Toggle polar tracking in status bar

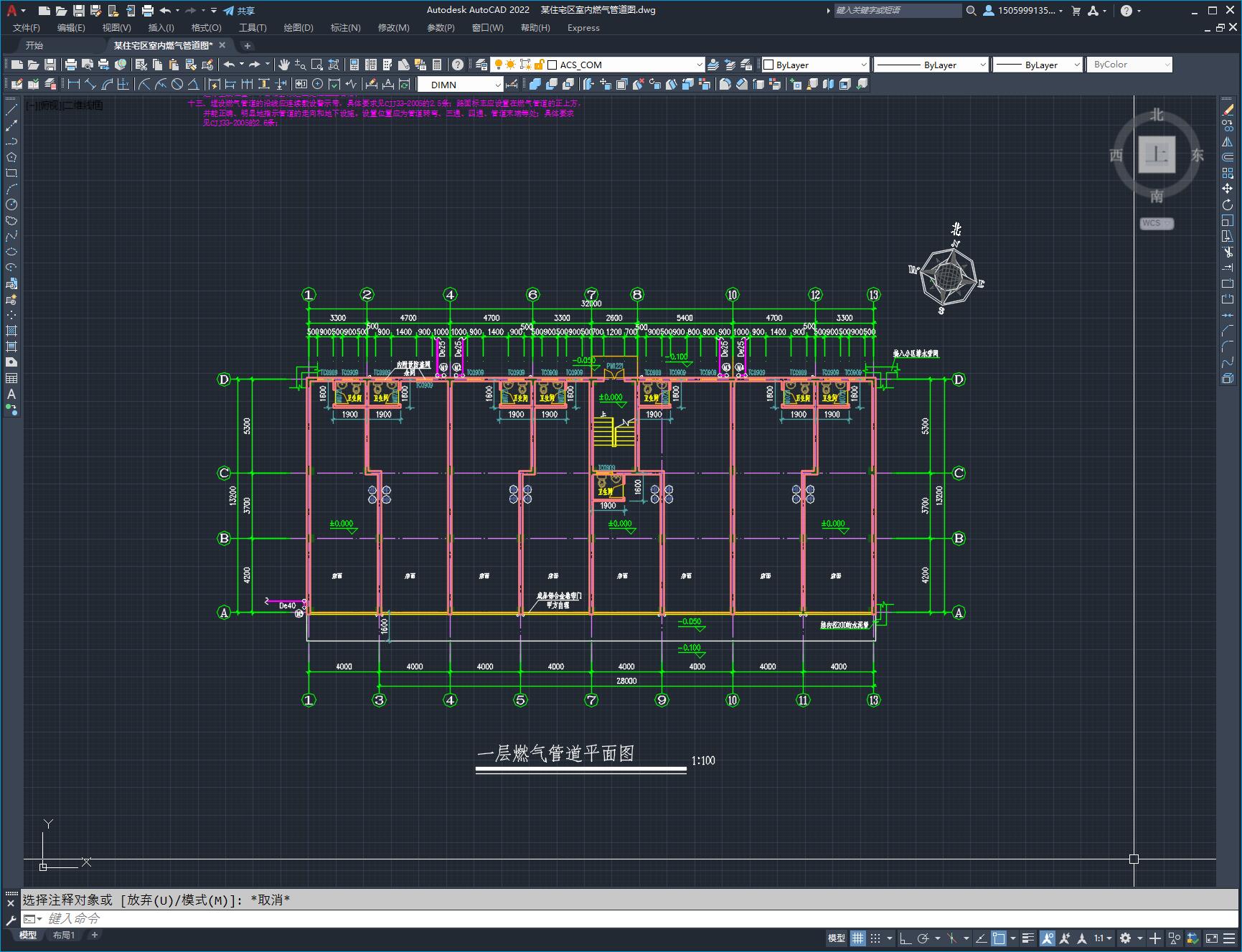coord(923,938)
